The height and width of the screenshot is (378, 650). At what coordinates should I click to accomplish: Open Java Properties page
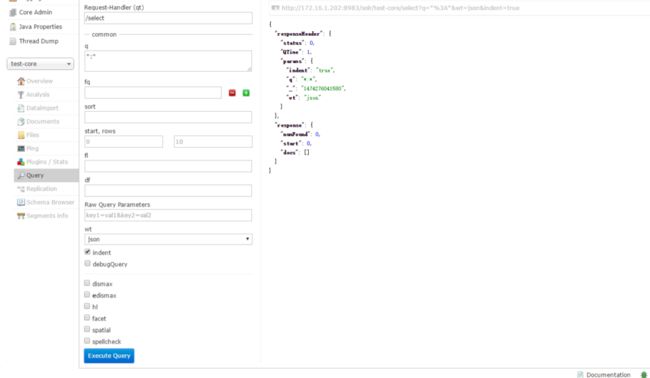click(41, 27)
